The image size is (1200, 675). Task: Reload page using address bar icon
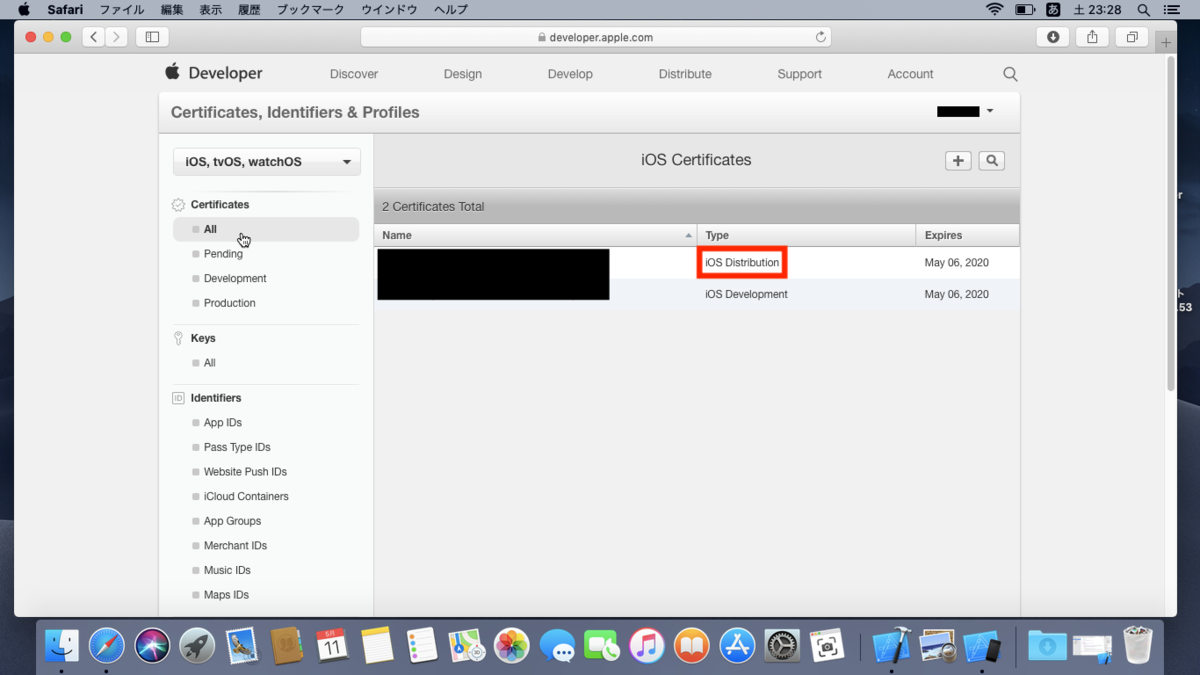(x=821, y=37)
